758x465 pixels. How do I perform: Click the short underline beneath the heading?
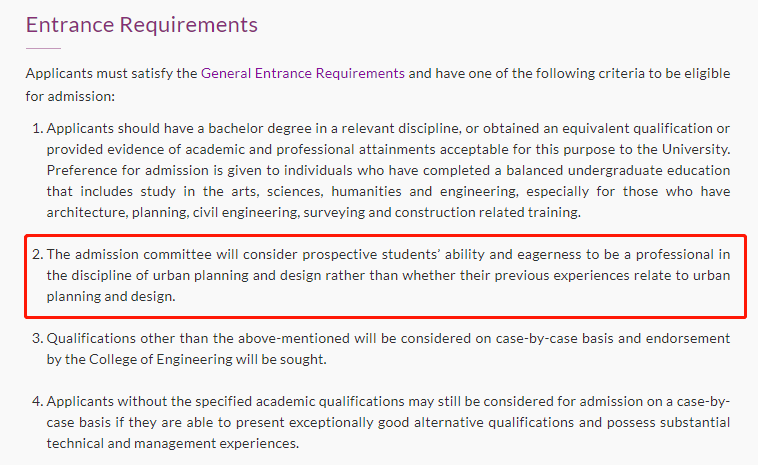click(x=43, y=48)
